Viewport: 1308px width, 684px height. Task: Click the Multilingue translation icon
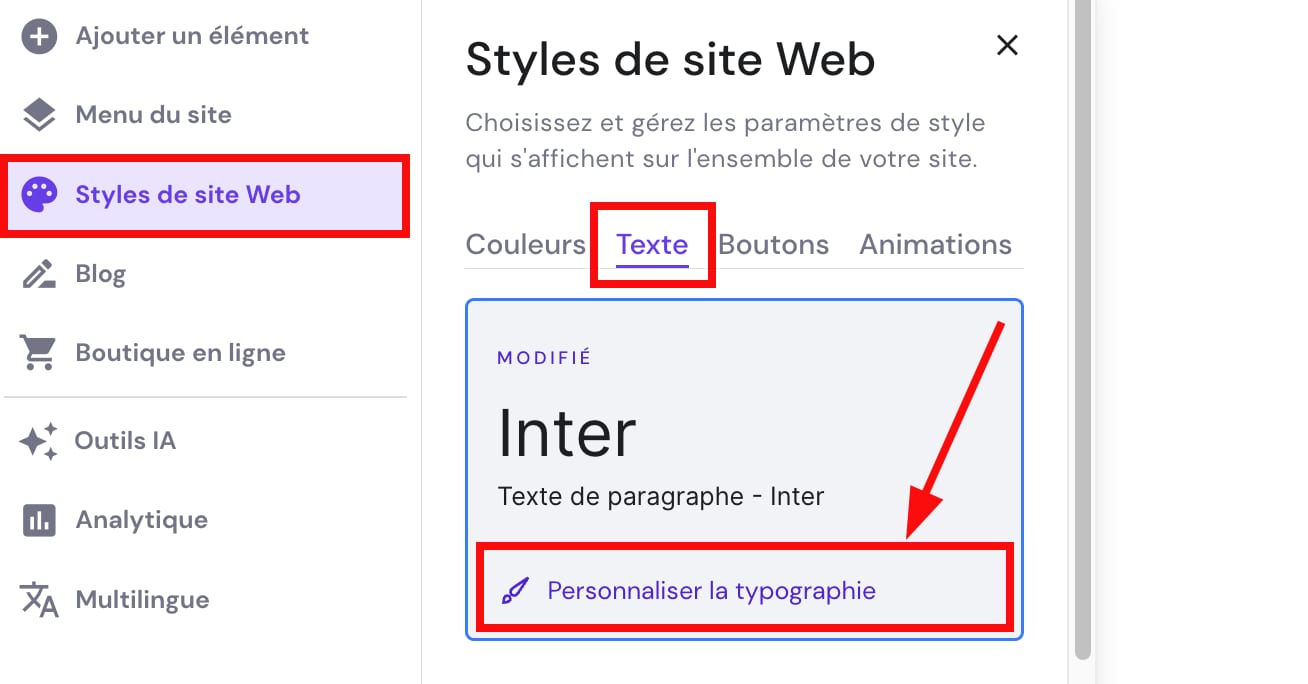pos(37,599)
